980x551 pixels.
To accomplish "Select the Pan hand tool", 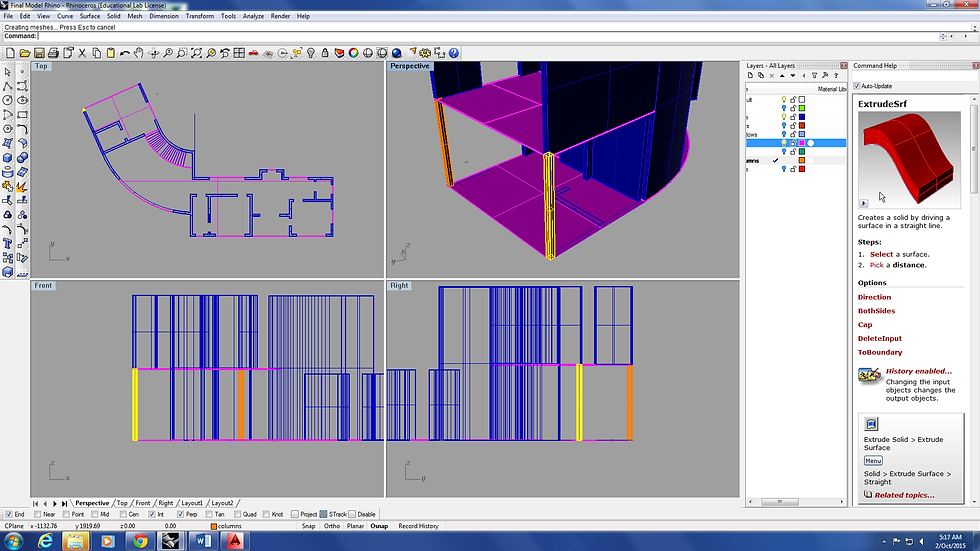I will 139,53.
